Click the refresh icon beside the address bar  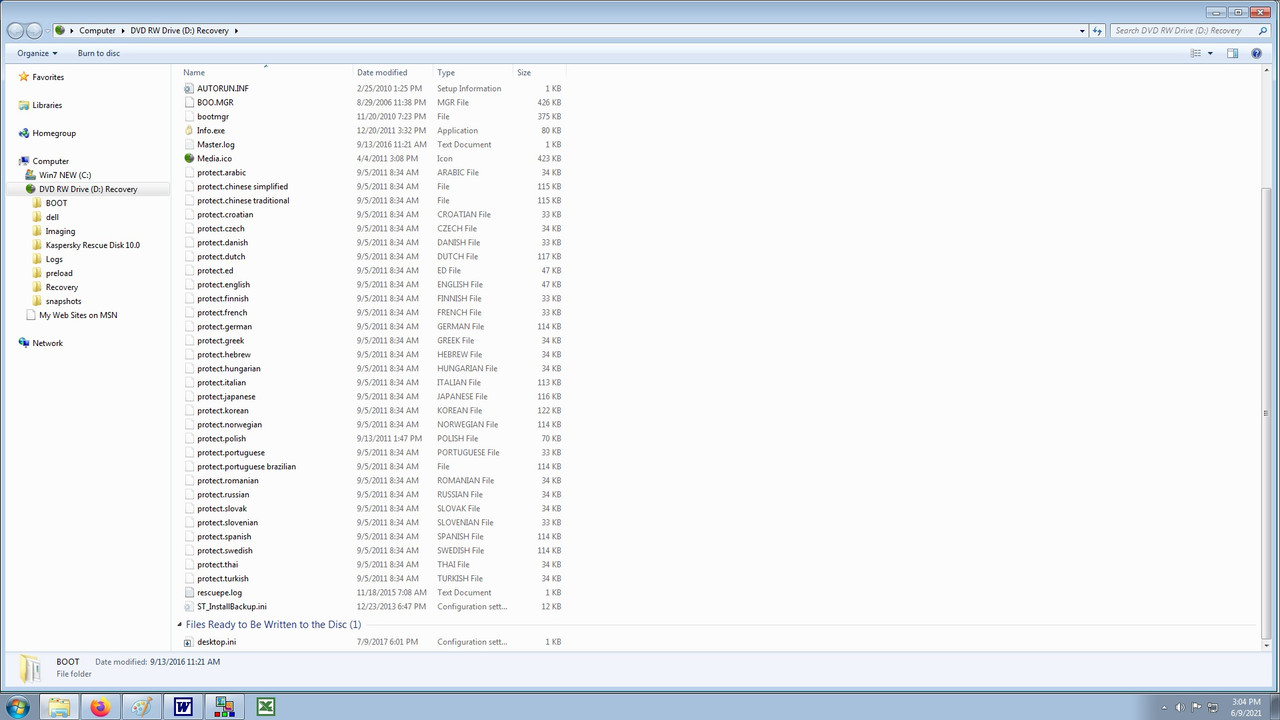click(1097, 30)
